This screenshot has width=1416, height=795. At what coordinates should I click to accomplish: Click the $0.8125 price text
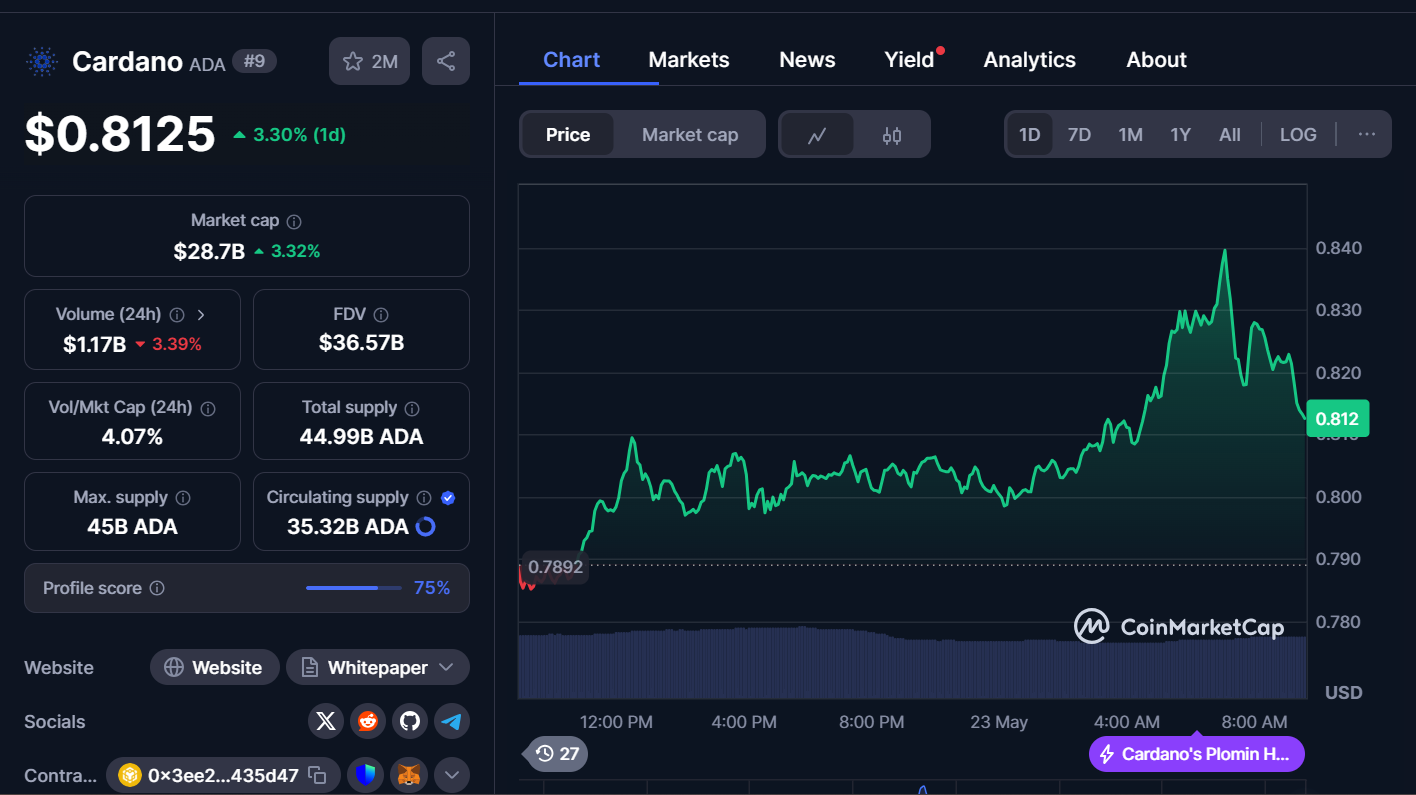click(x=120, y=134)
